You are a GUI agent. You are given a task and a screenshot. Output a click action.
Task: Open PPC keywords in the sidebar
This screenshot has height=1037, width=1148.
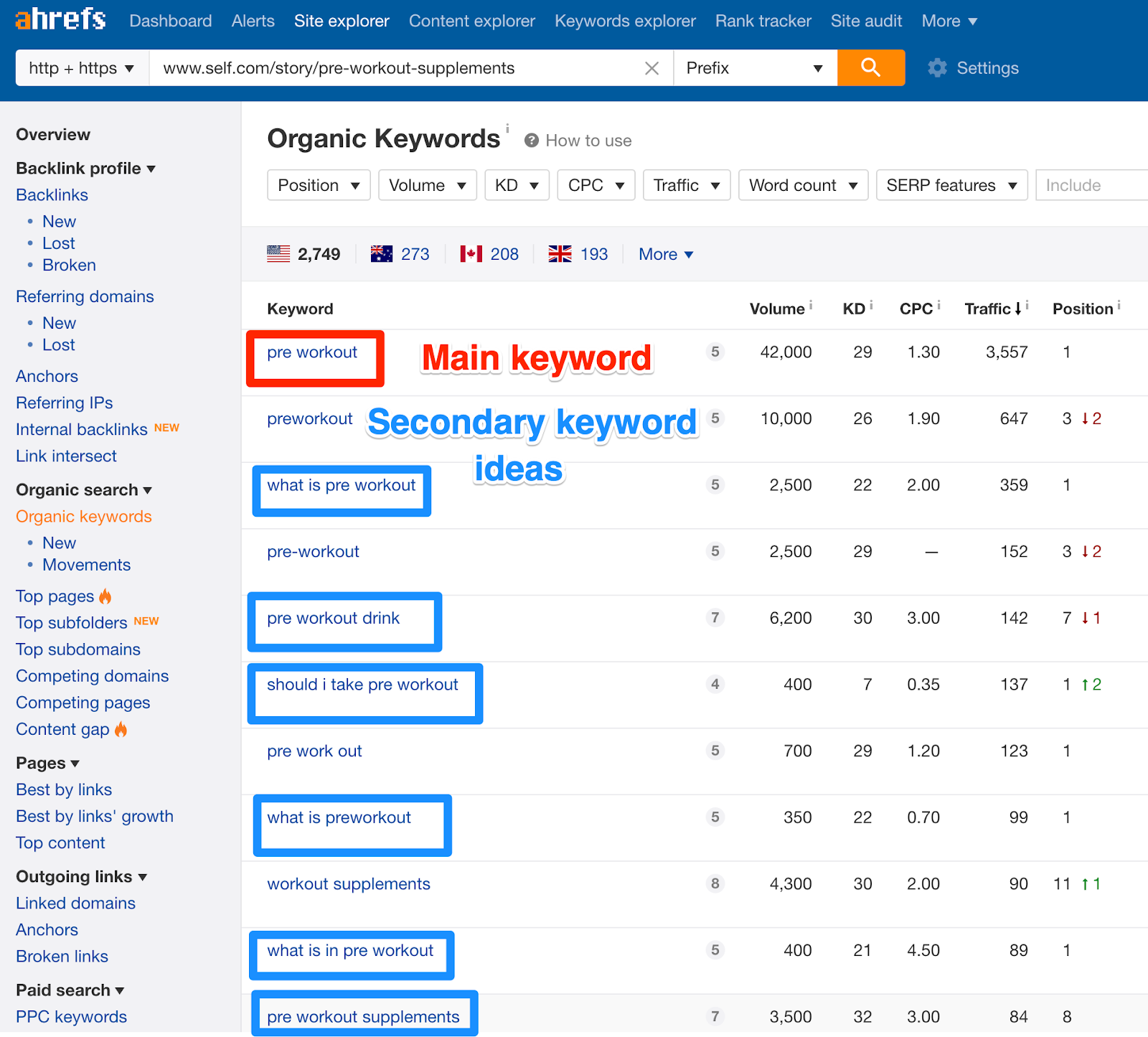click(x=71, y=1016)
